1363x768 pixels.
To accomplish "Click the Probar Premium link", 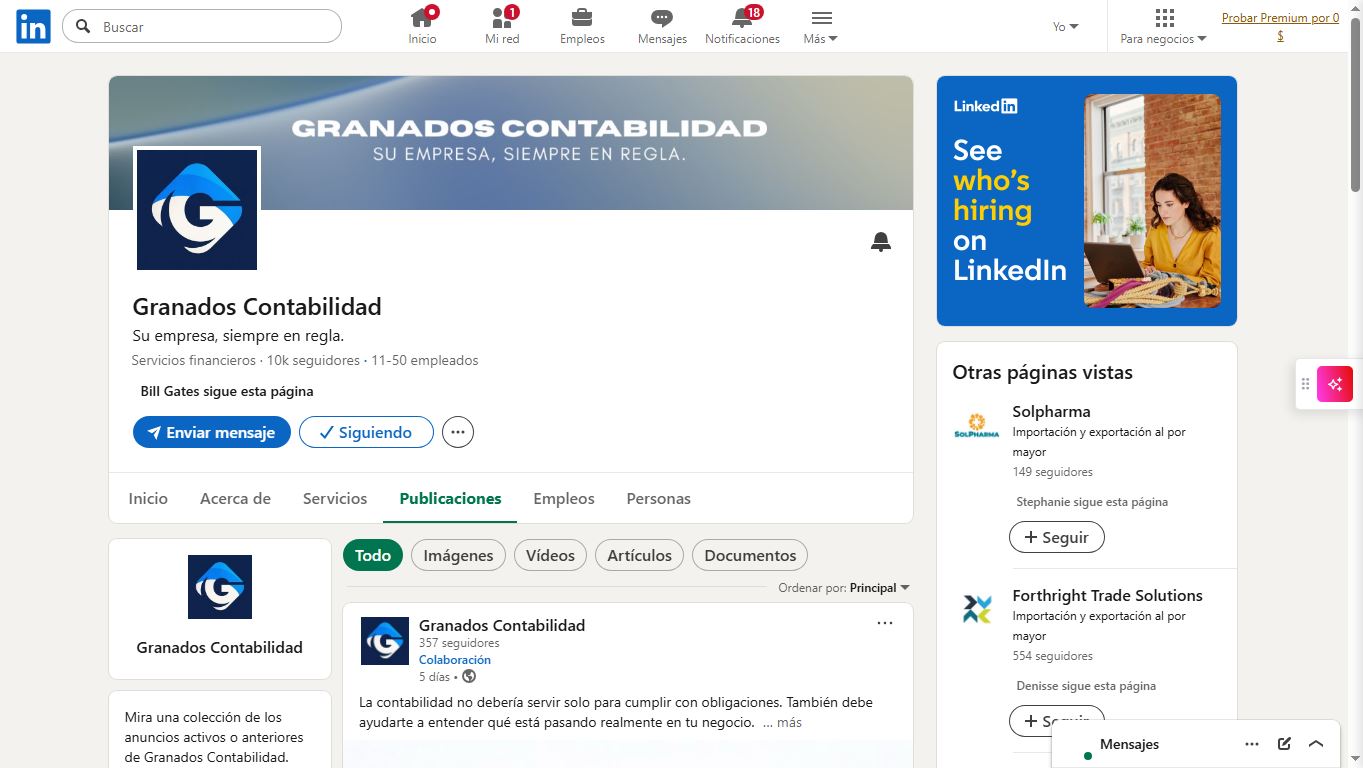I will click(1280, 27).
